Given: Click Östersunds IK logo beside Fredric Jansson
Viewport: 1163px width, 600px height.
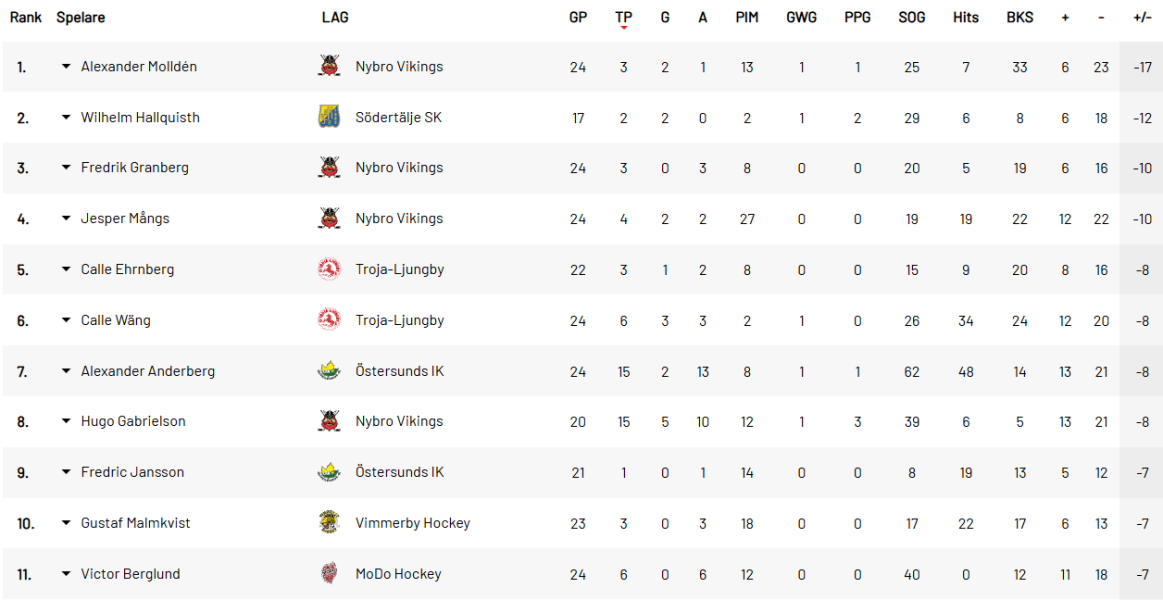Looking at the screenshot, I should (x=329, y=472).
